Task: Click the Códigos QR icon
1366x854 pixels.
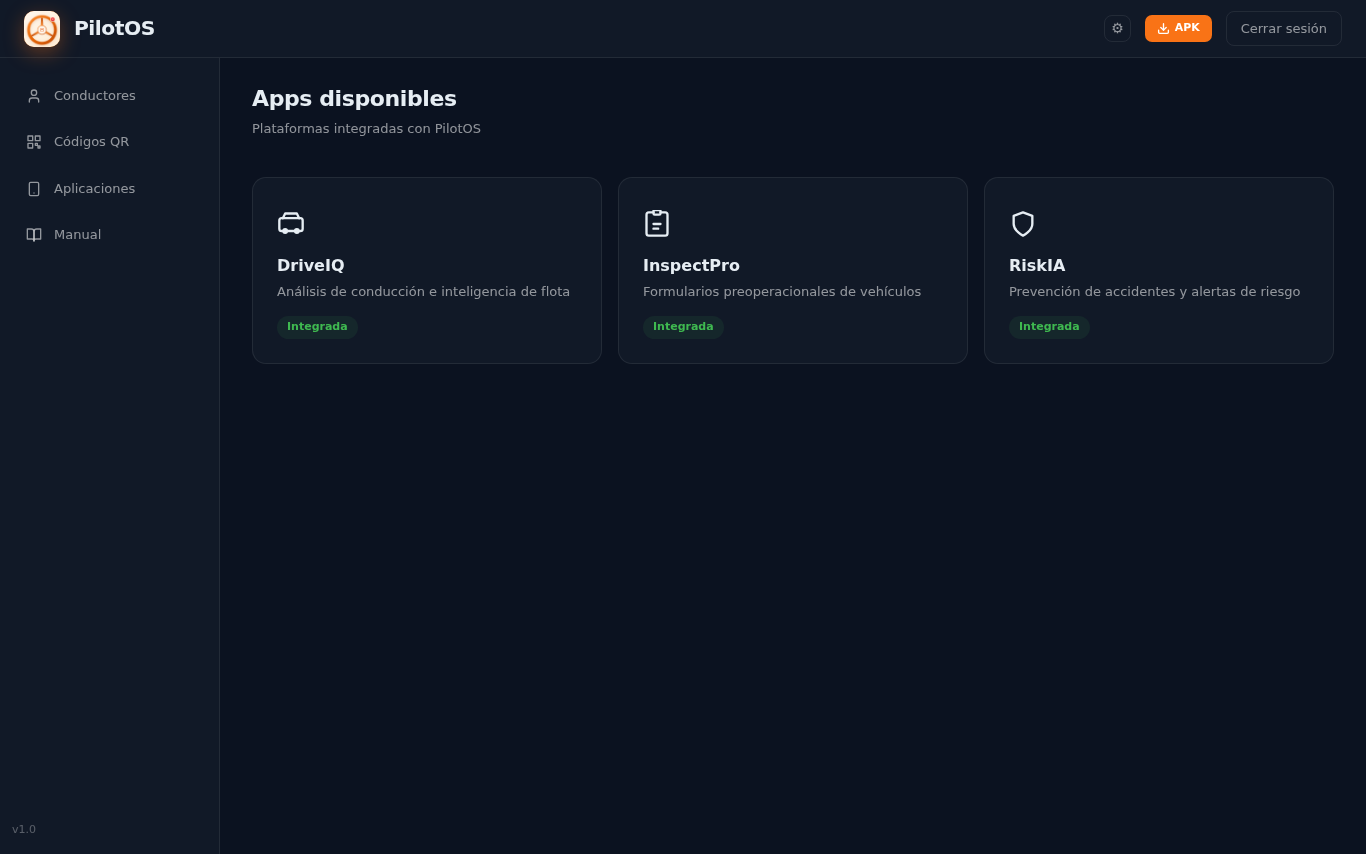Action: [x=34, y=142]
